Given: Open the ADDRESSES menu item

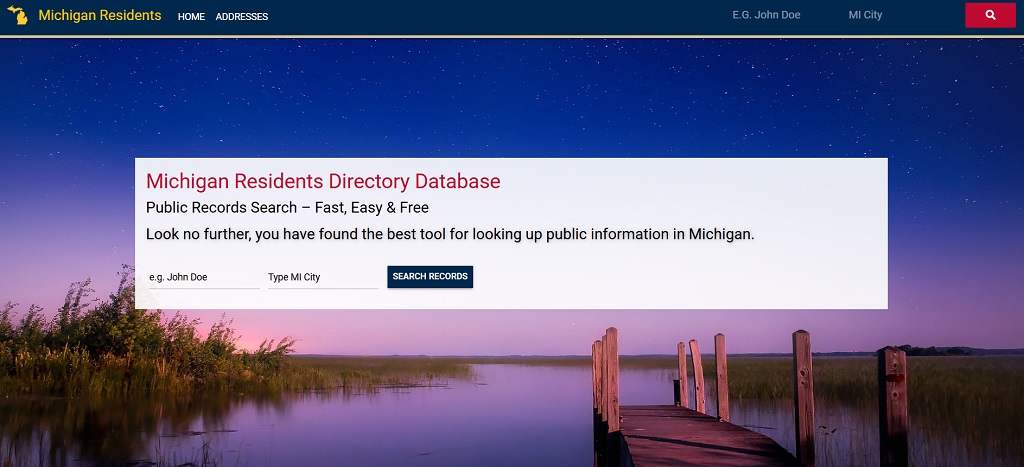Looking at the screenshot, I should click(242, 17).
